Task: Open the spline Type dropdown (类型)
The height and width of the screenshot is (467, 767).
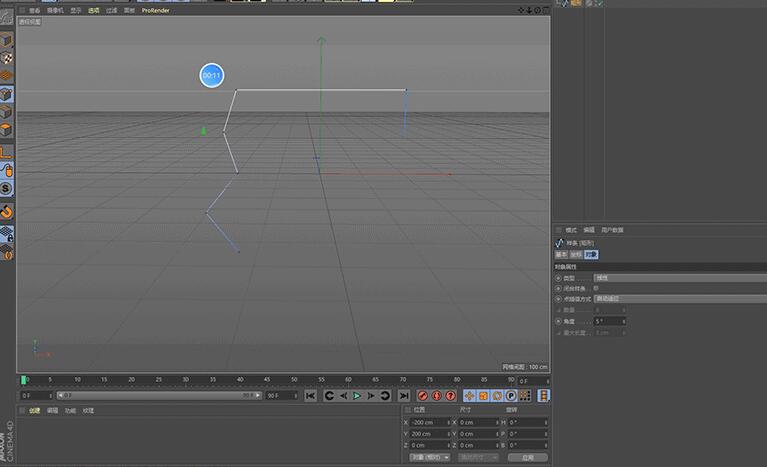Action: 680,278
